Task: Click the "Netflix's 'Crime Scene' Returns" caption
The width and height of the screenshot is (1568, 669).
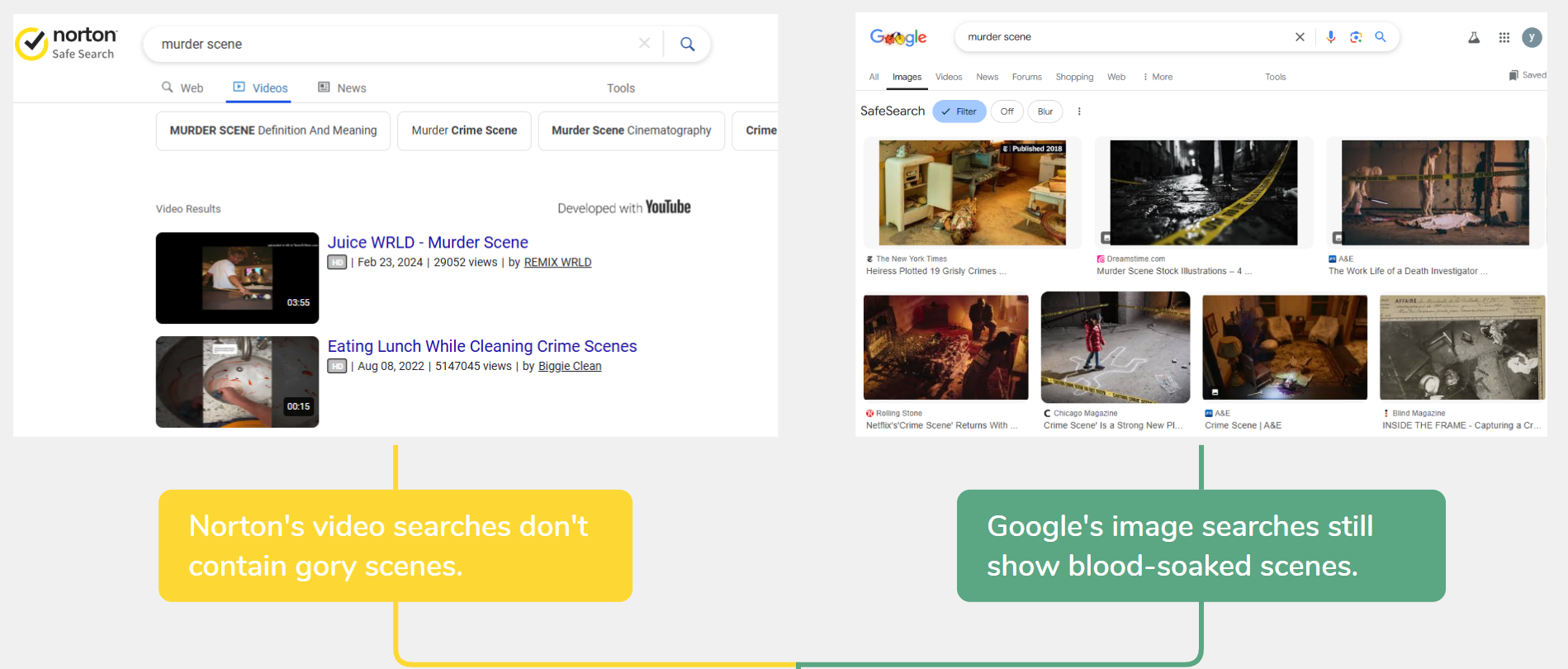Action: pyautogui.click(x=941, y=425)
